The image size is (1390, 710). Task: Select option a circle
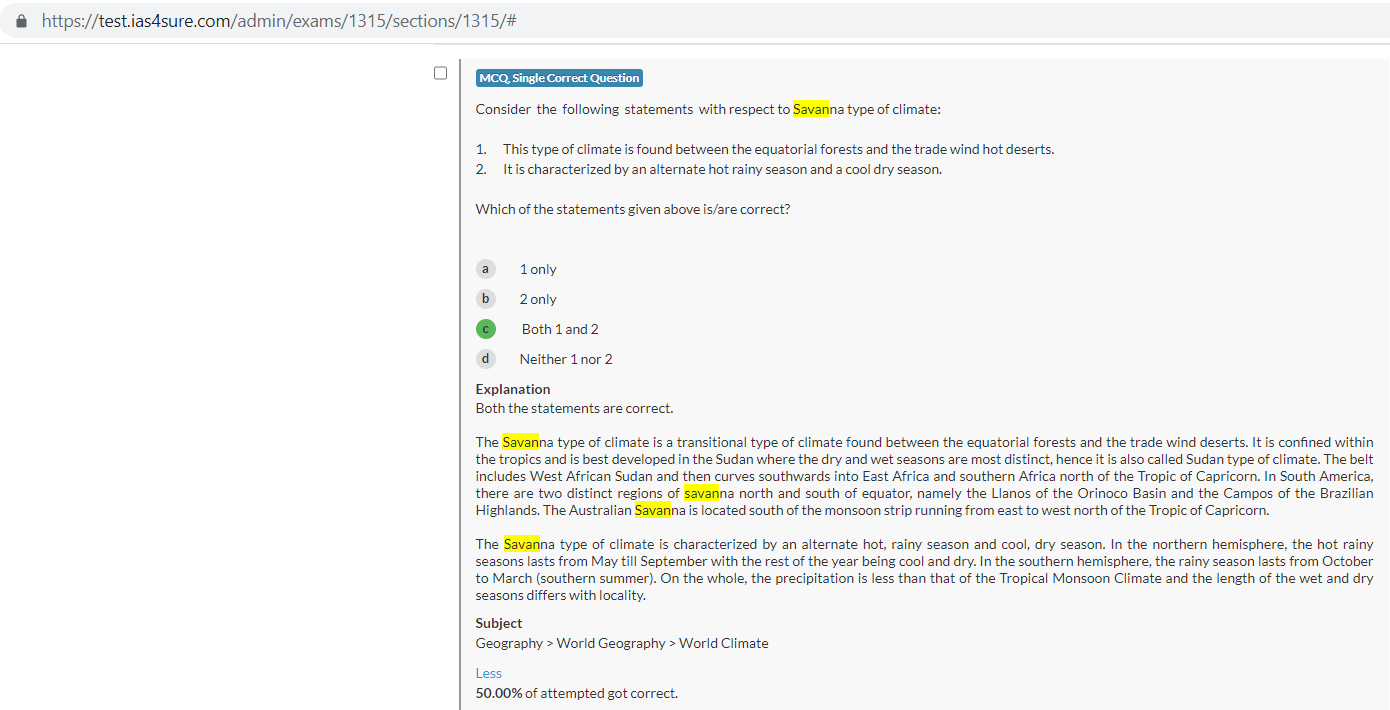(x=486, y=269)
